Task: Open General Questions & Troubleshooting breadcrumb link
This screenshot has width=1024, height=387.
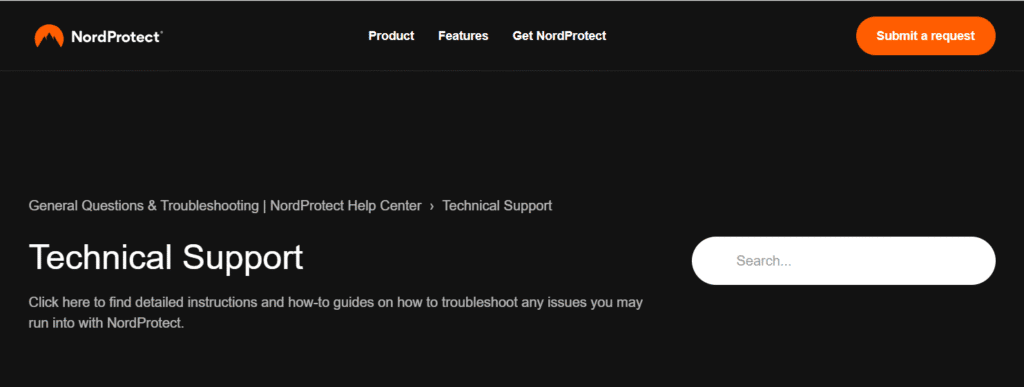Action: [x=225, y=206]
